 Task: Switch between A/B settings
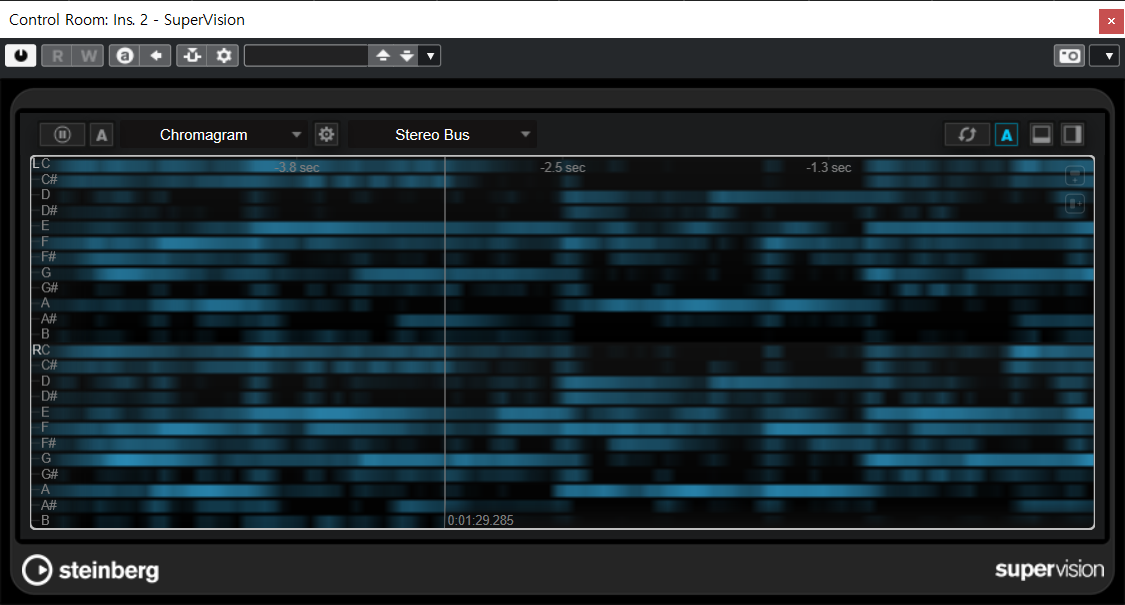[125, 56]
